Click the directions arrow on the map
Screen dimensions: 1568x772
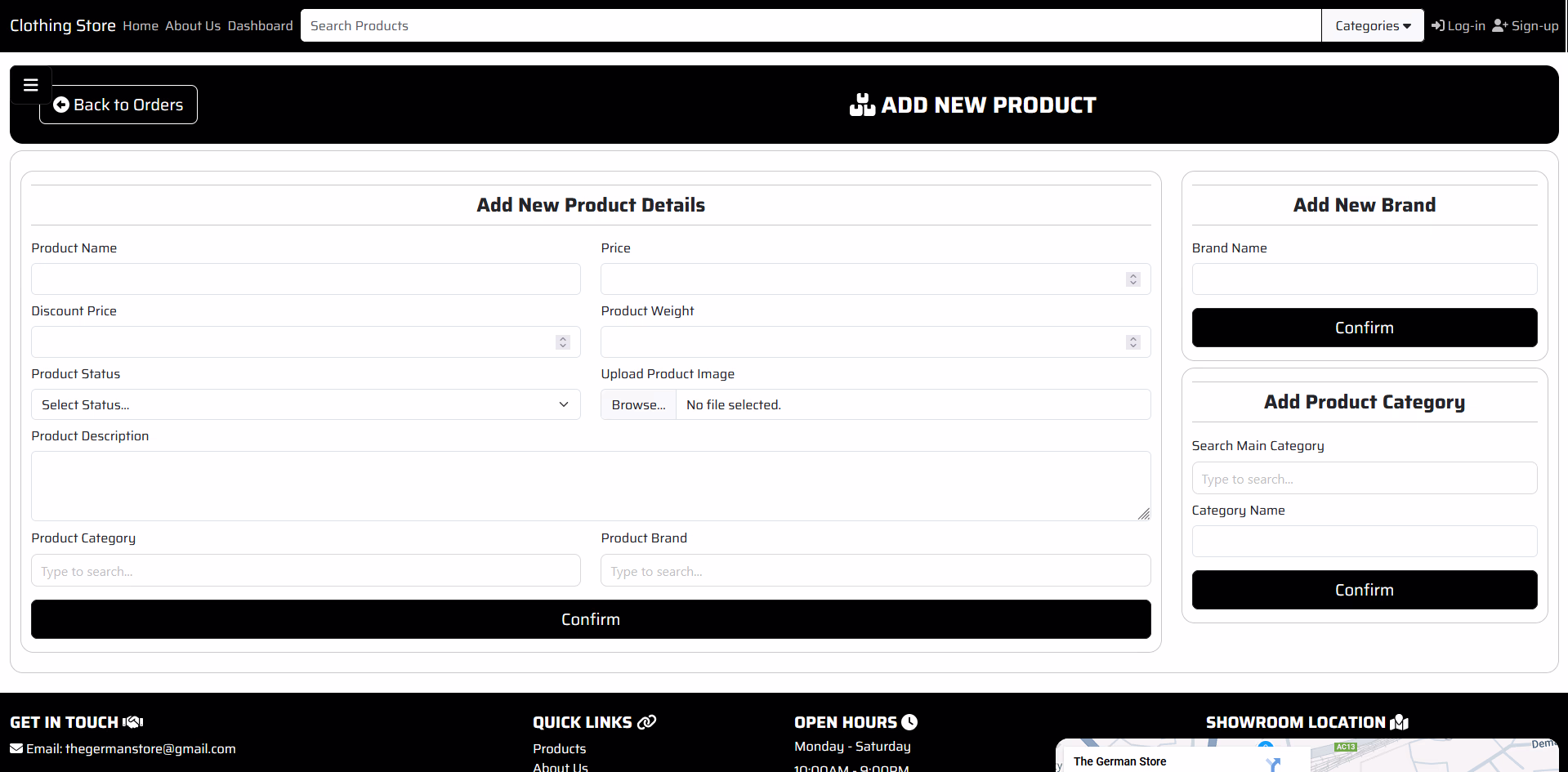point(1273,764)
